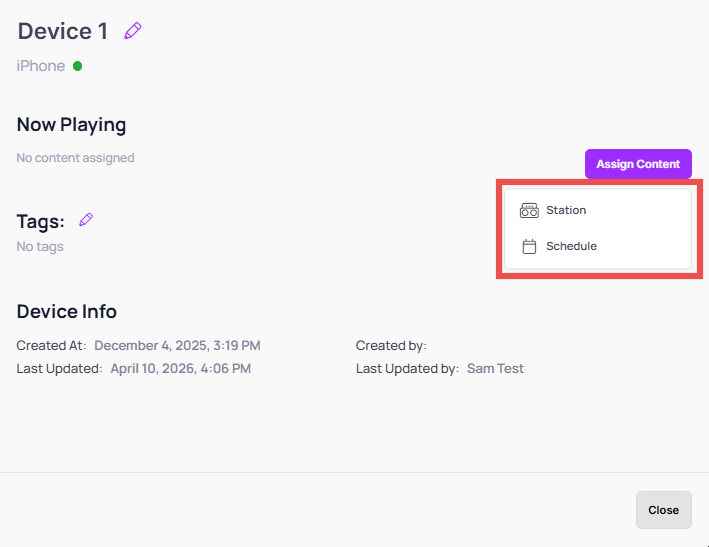Click the Created At date value
The height and width of the screenshot is (547, 709).
177,345
